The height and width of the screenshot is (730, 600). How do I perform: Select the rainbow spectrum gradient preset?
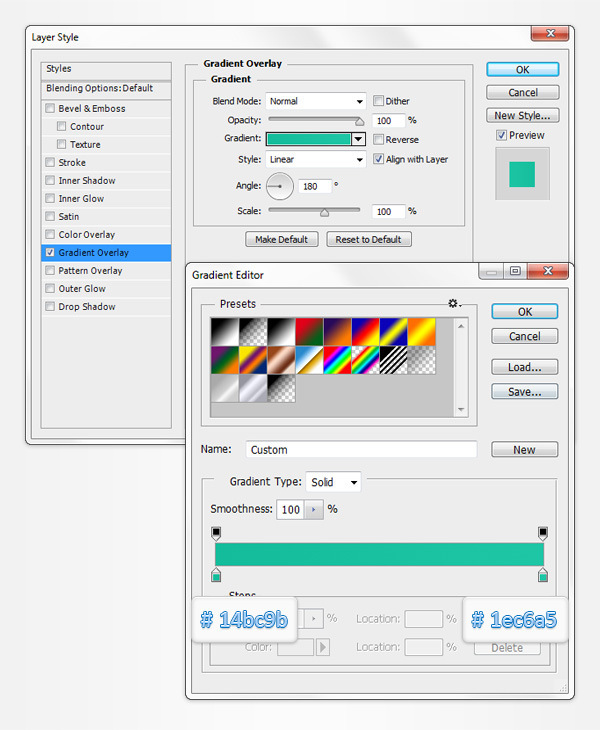coord(339,359)
